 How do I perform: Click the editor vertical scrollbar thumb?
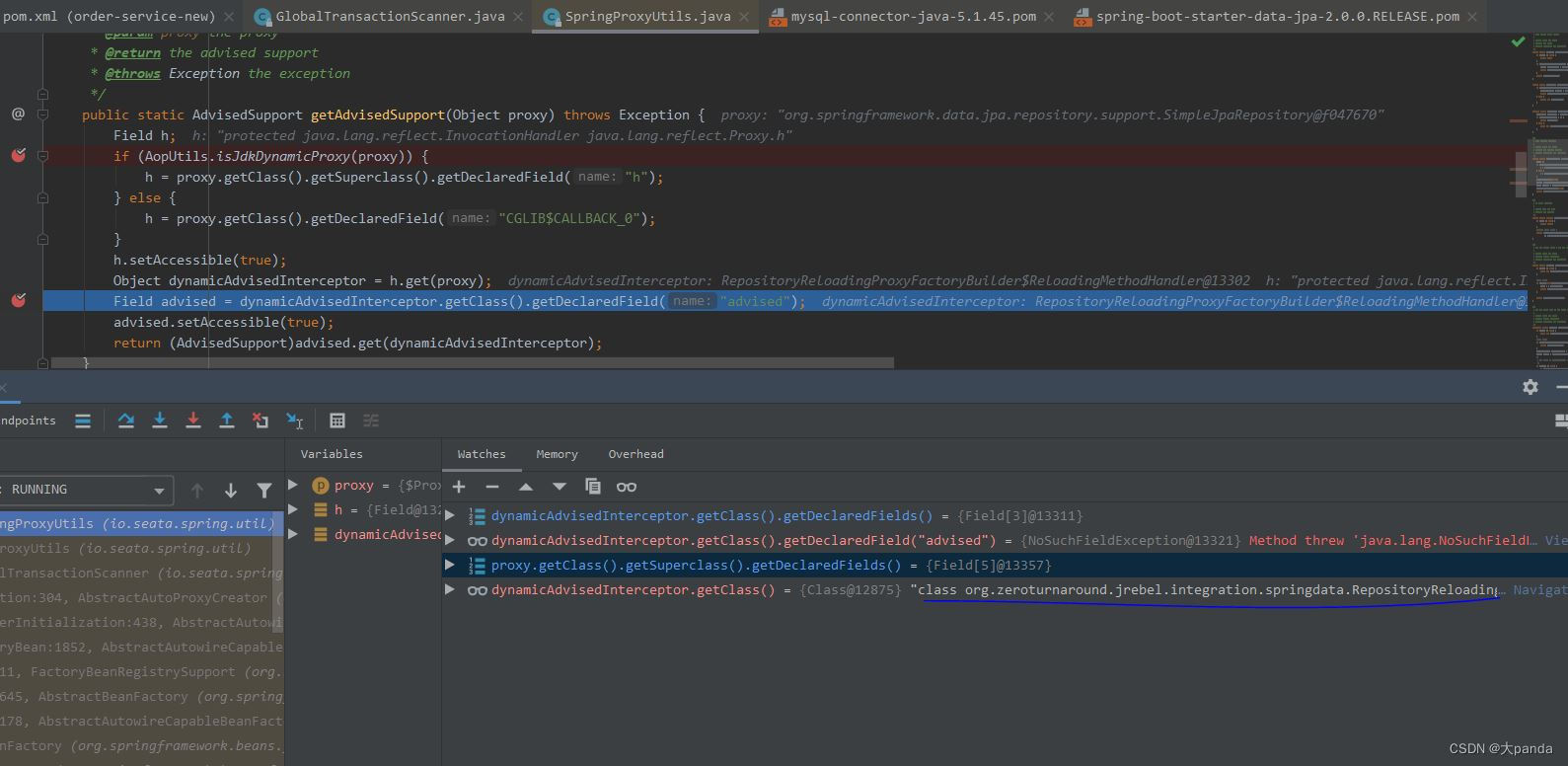(x=1521, y=174)
